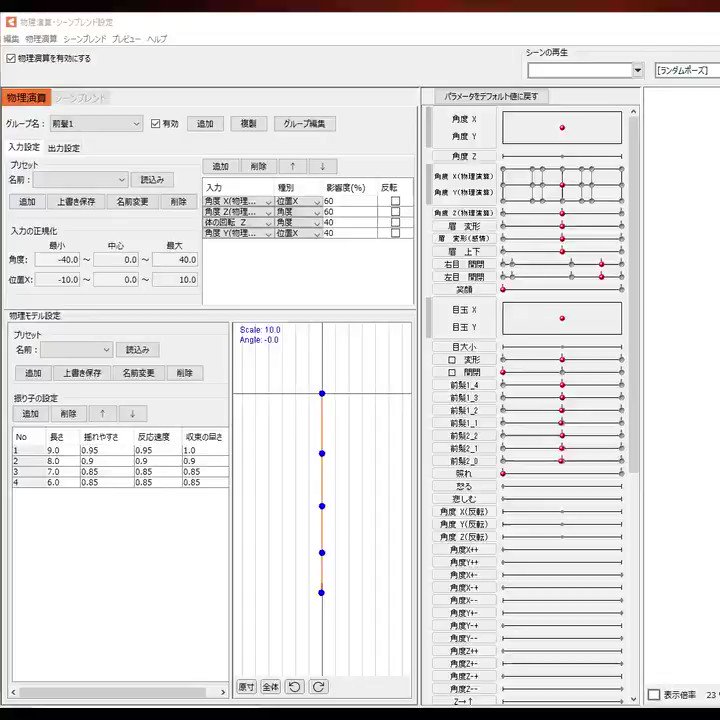Open the シーンブレンド menu in menu bar
Viewport: 720px width, 720px height.
coord(84,39)
